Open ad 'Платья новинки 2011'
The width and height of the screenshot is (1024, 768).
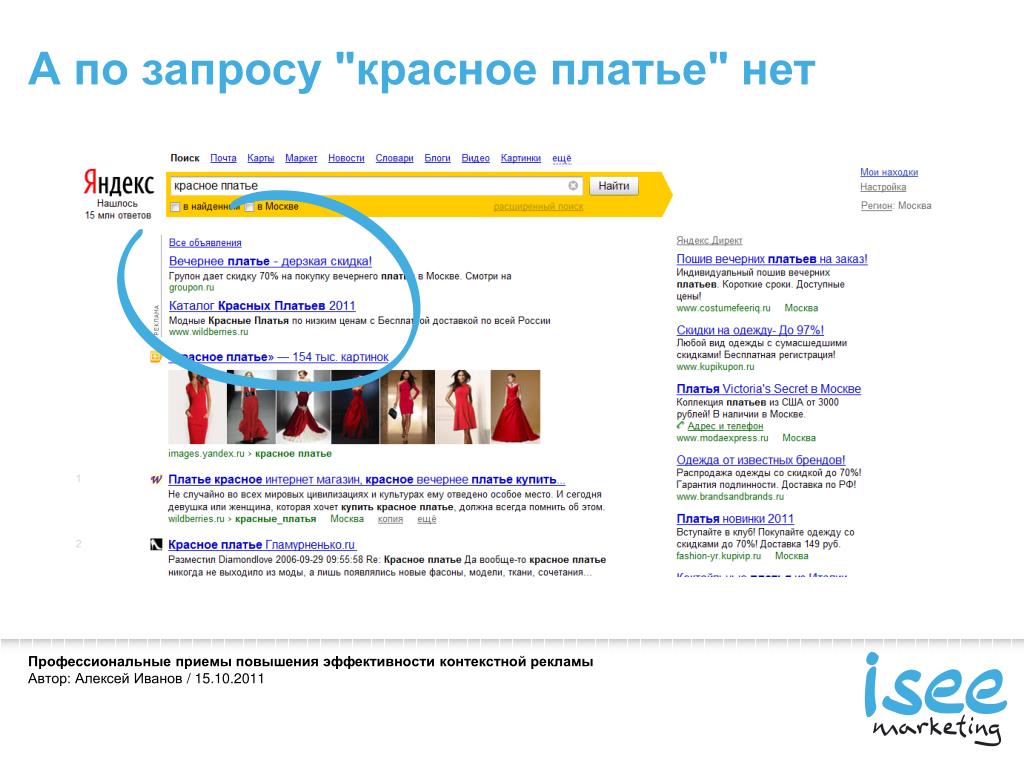coord(735,519)
